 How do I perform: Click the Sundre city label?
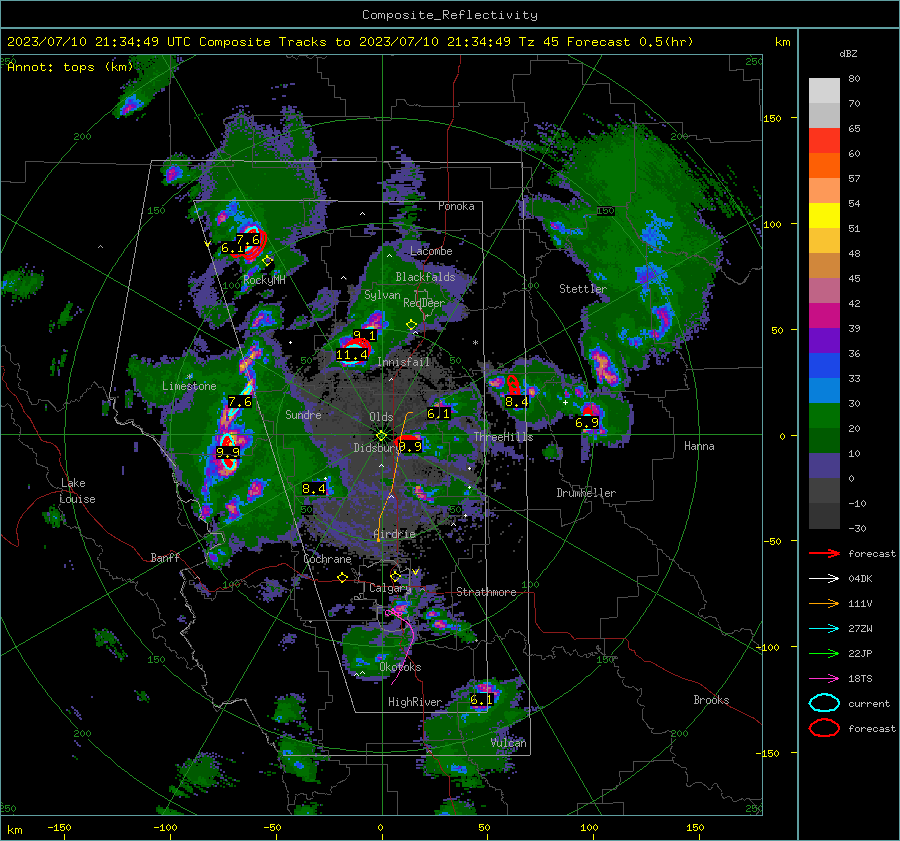point(303,415)
